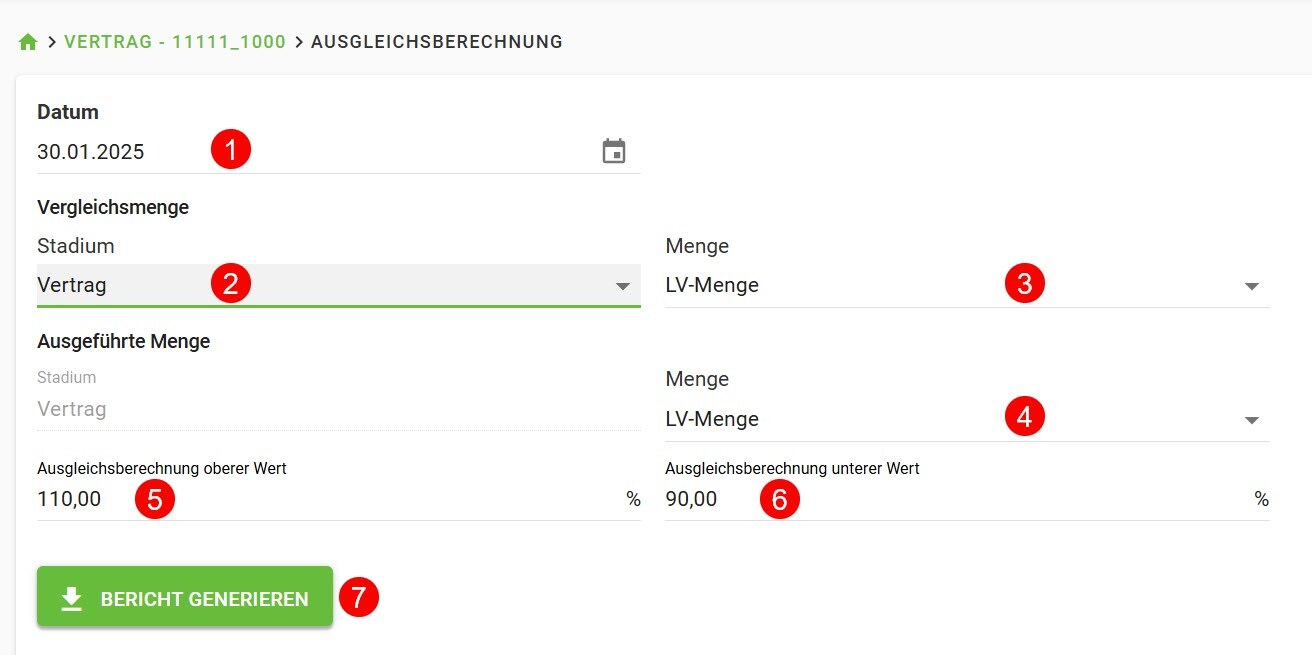Click the AUSGLEICHSBERECHNUNG breadcrumb entry
Viewport: 1312px width, 655px height.
[x=437, y=42]
